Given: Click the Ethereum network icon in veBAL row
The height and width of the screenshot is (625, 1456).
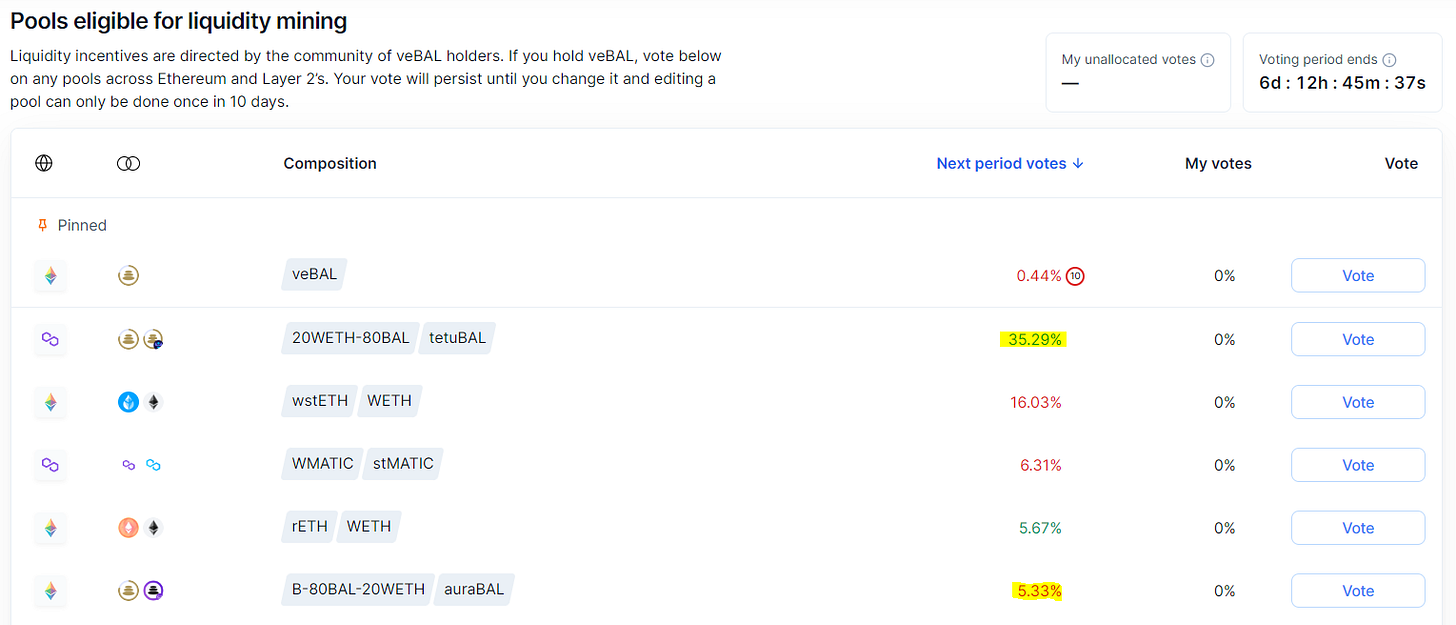Looking at the screenshot, I should [x=50, y=275].
